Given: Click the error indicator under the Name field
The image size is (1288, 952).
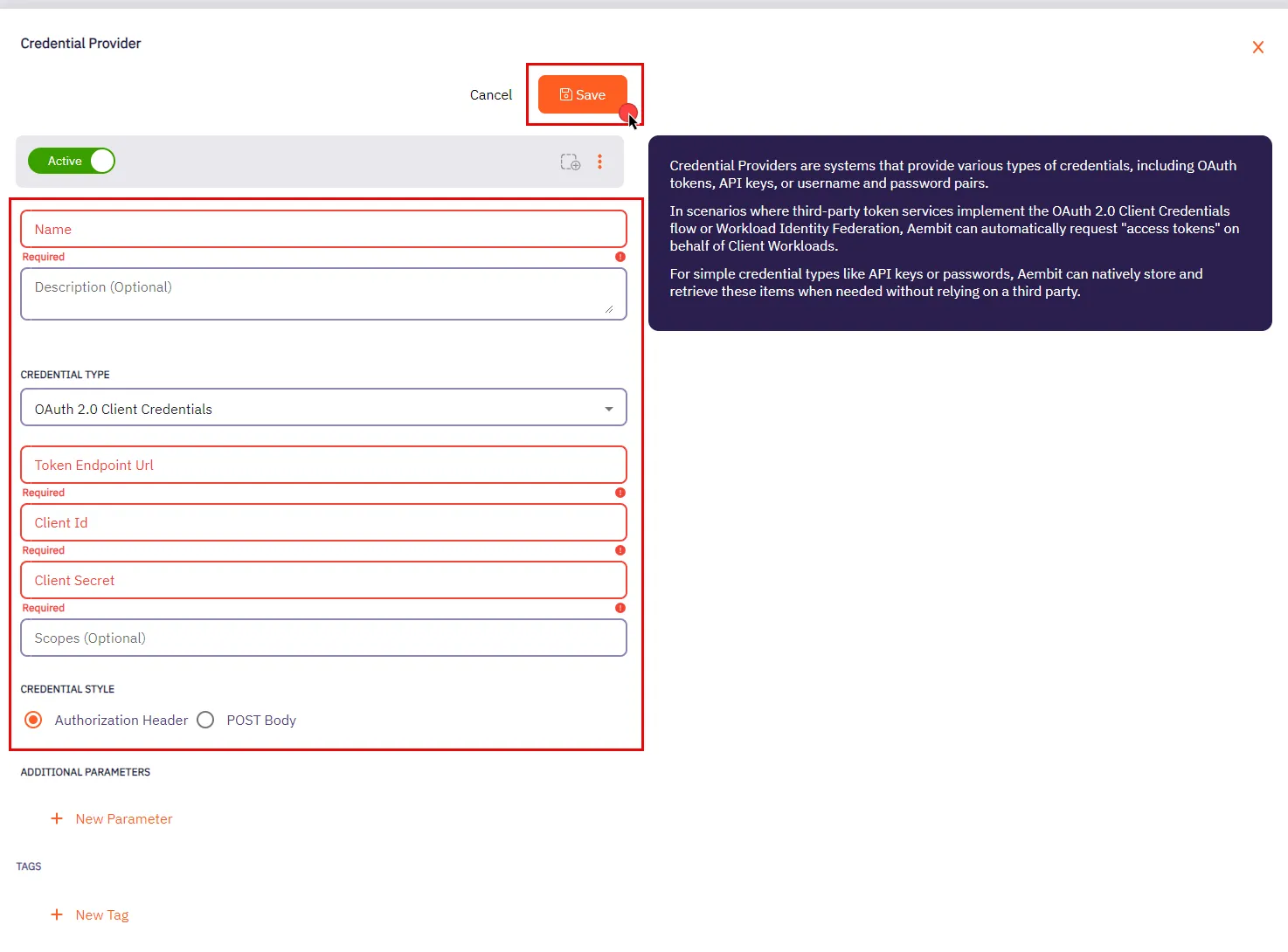Looking at the screenshot, I should click(620, 257).
